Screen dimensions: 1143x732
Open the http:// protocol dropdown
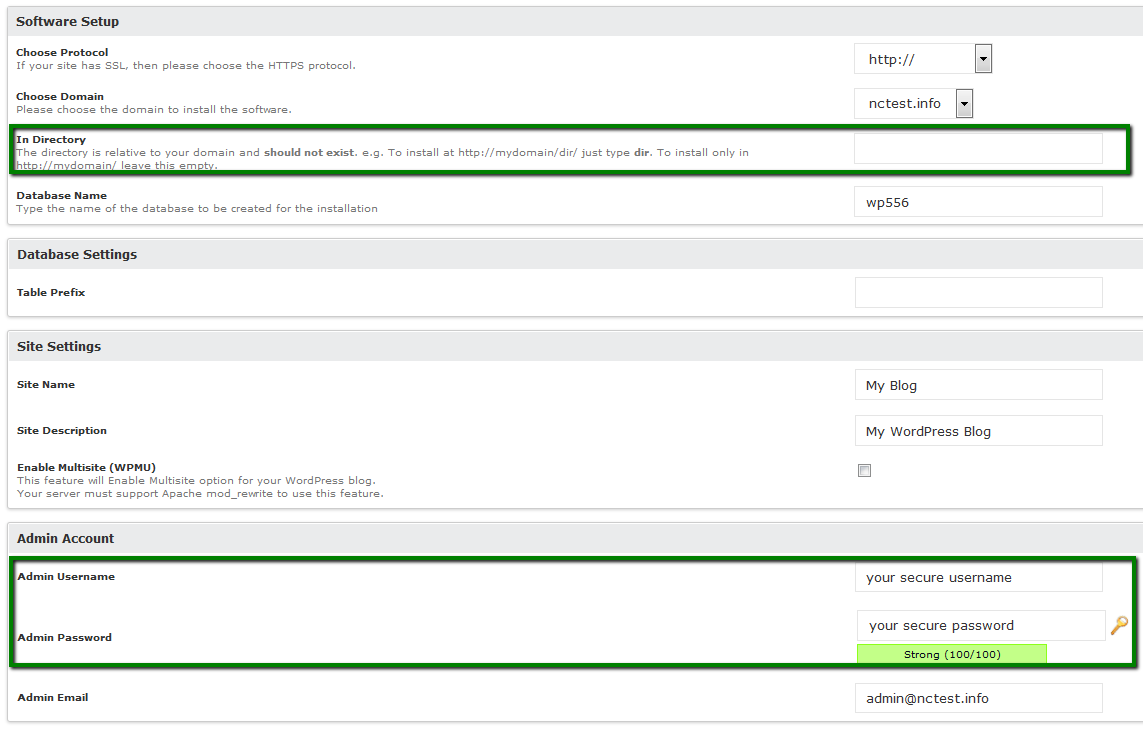(922, 60)
